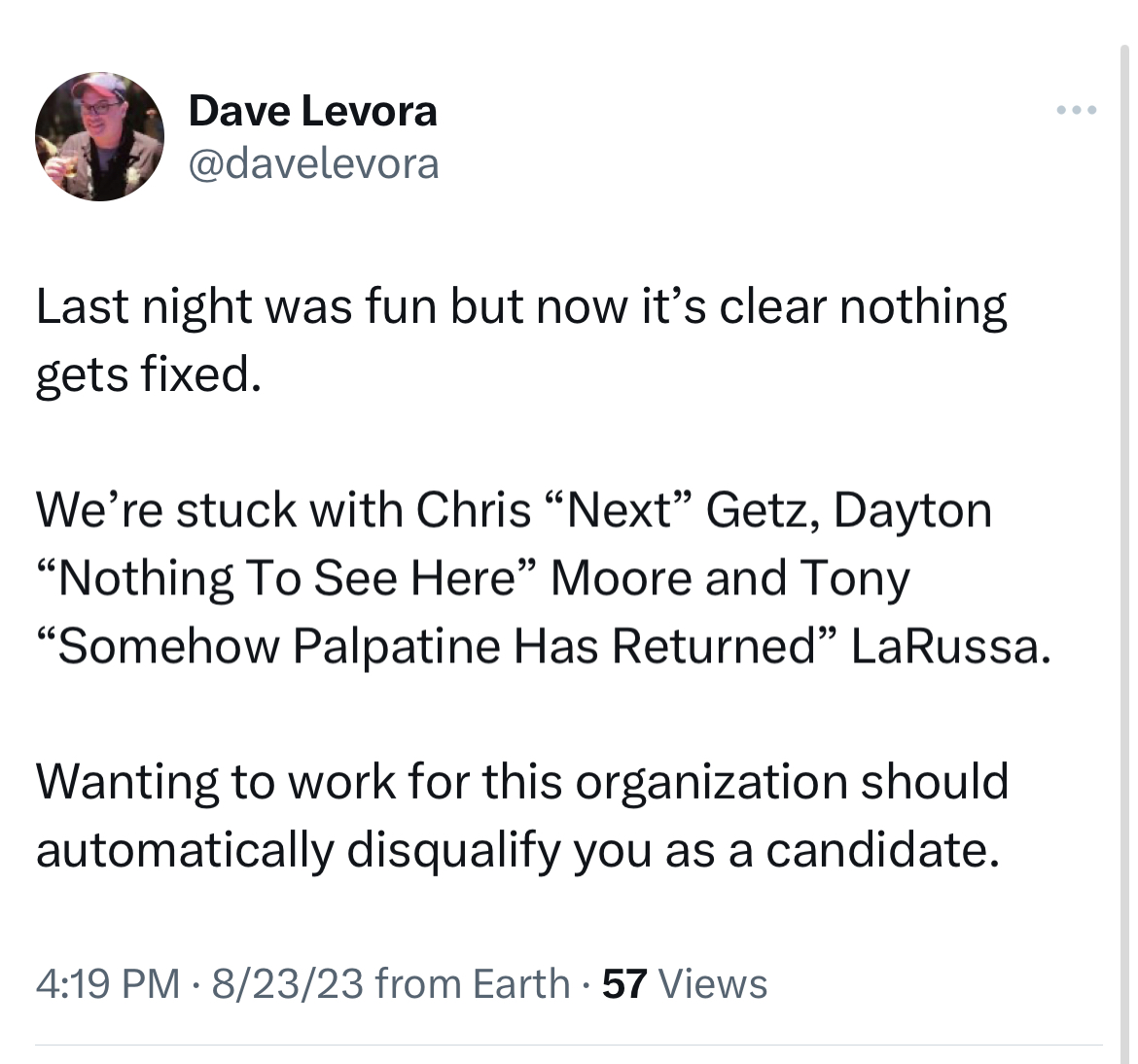Image resolution: width=1138 pixels, height=1064 pixels.
Task: Visit the @davelevora handle
Action: (313, 164)
